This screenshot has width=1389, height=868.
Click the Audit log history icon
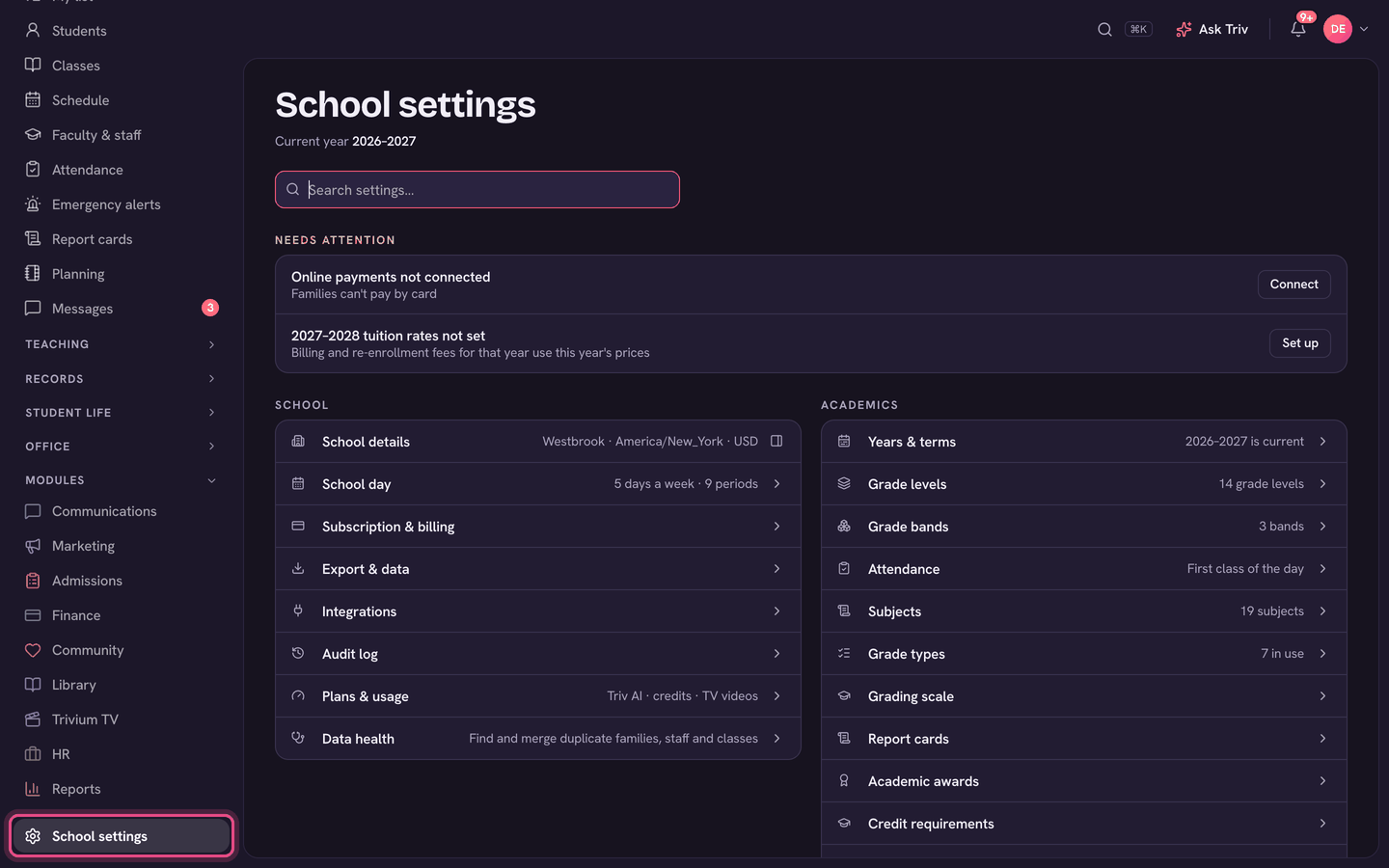[x=298, y=653]
